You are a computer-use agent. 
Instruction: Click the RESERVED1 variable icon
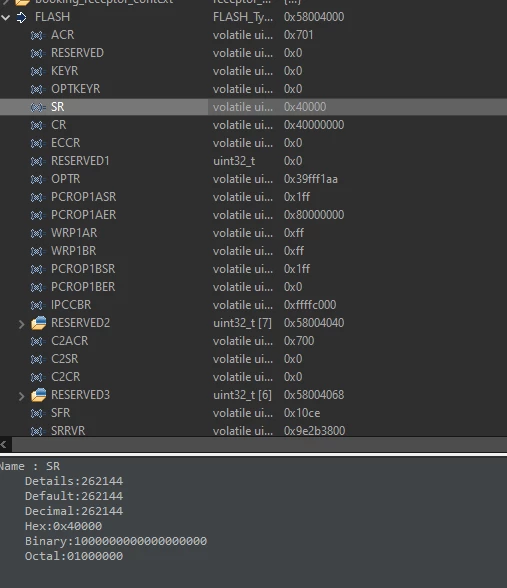pos(38,161)
